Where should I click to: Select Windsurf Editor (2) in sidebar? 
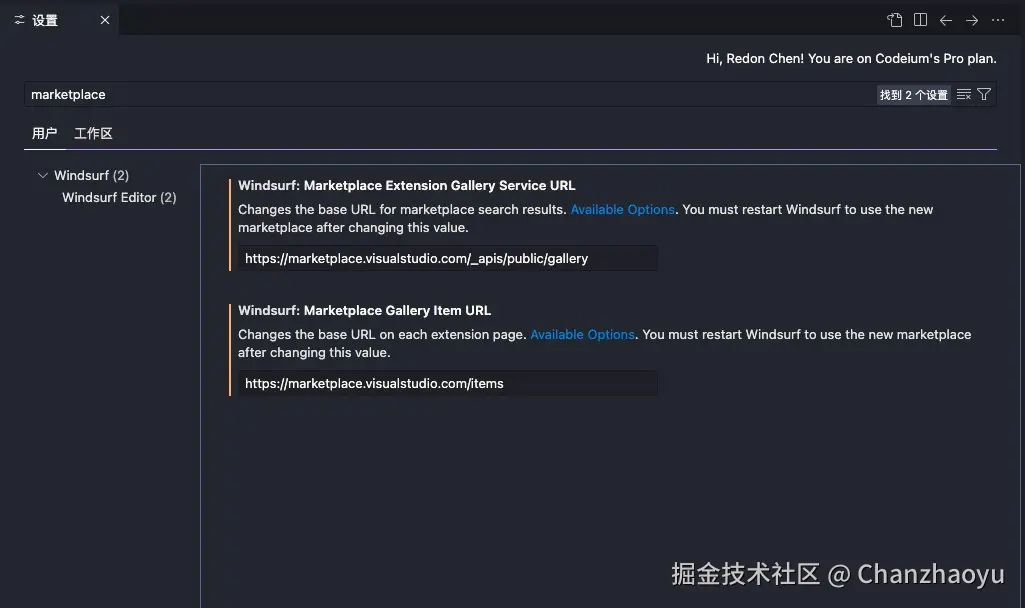click(x=119, y=197)
